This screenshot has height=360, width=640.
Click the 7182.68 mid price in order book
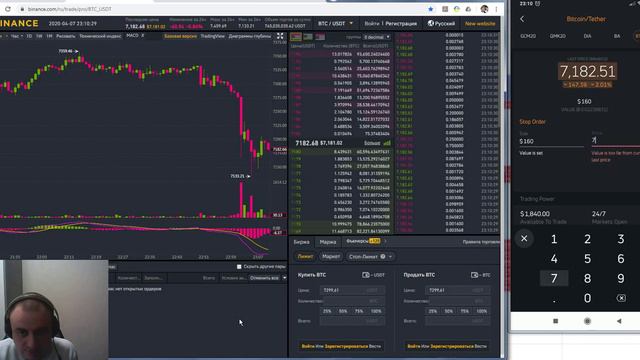pos(307,143)
